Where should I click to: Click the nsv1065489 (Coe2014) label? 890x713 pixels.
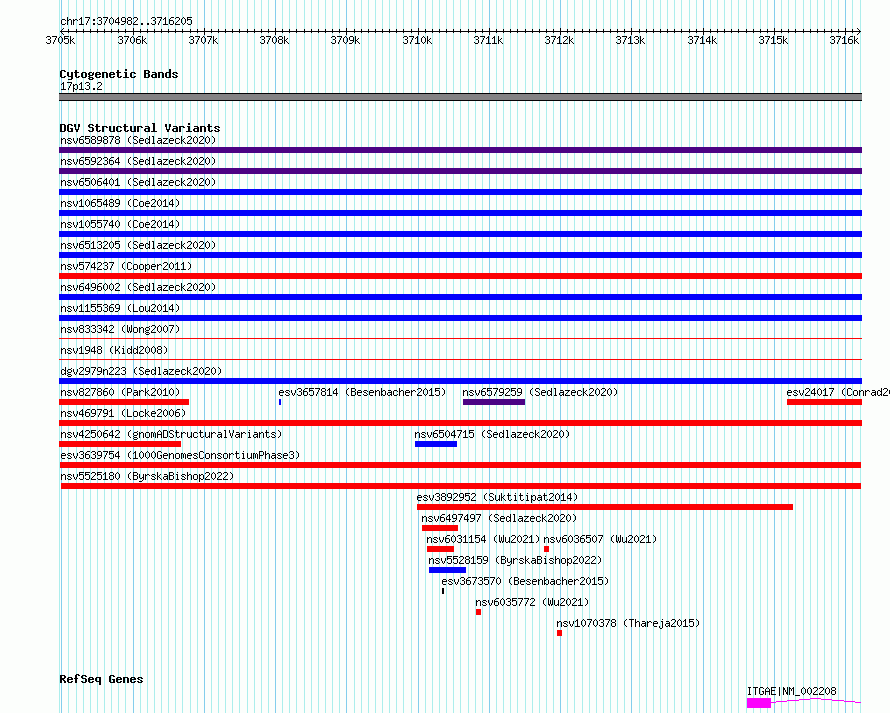pyautogui.click(x=120, y=203)
